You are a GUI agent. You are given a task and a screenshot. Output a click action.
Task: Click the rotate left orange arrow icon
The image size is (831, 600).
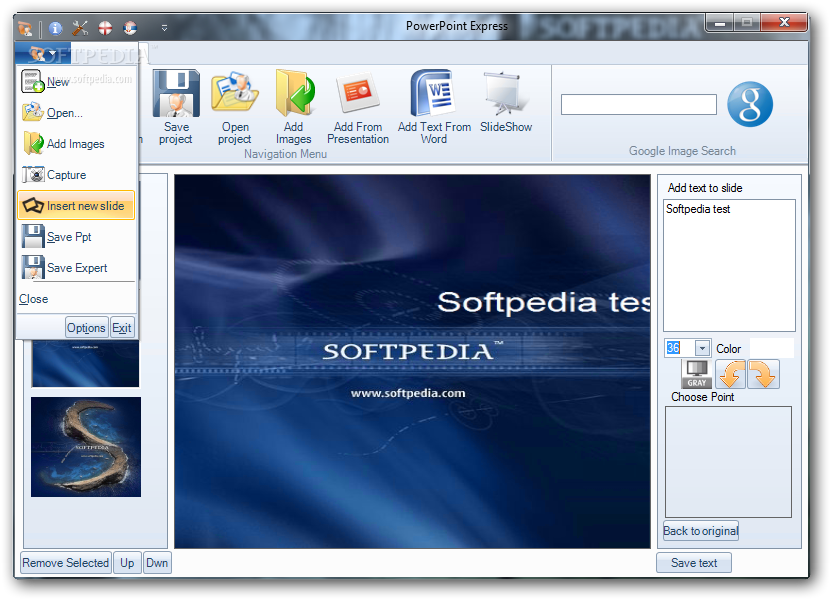point(731,374)
